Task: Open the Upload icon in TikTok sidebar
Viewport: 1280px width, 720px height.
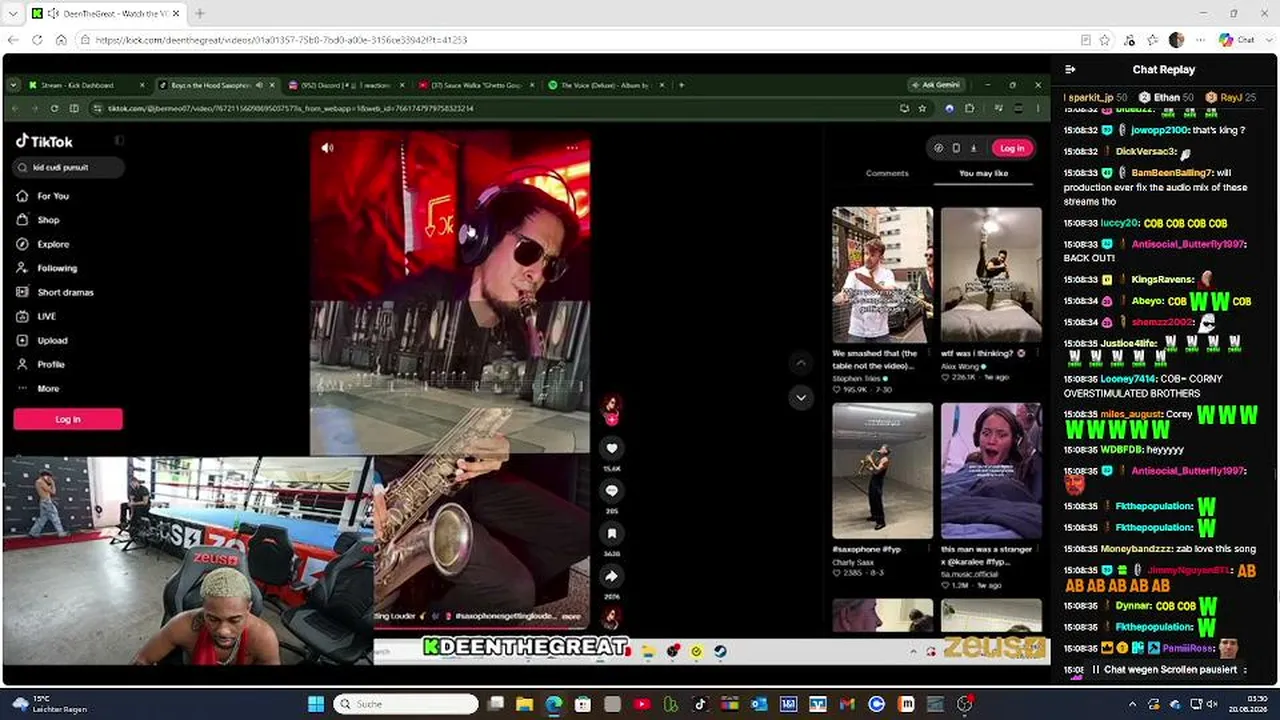Action: pos(22,340)
